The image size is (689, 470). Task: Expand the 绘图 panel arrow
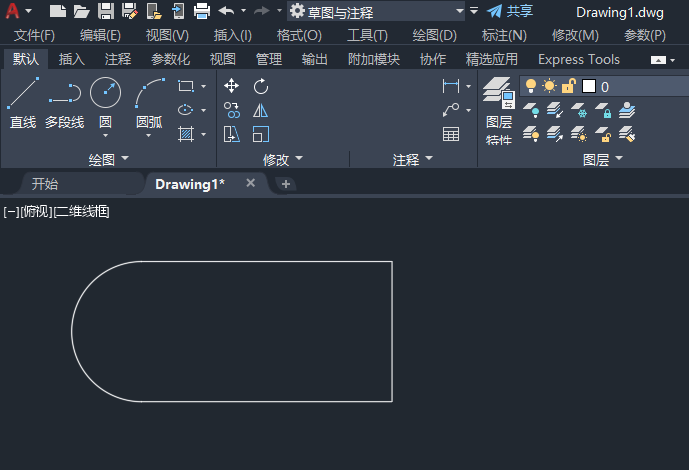(x=125, y=158)
